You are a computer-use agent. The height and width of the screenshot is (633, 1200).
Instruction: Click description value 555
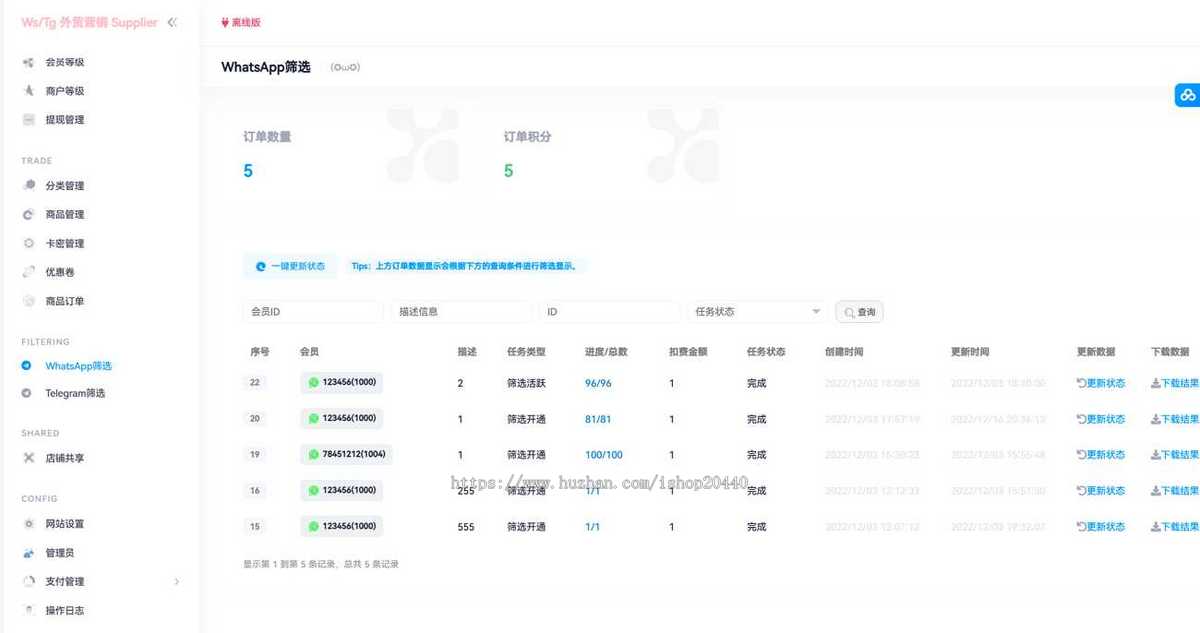click(x=466, y=527)
